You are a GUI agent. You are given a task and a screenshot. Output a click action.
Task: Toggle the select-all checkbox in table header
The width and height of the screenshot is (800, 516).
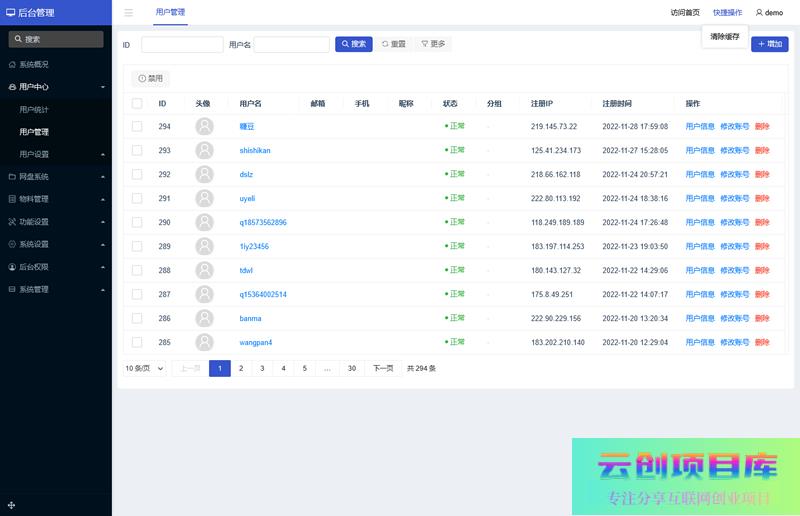pos(137,103)
